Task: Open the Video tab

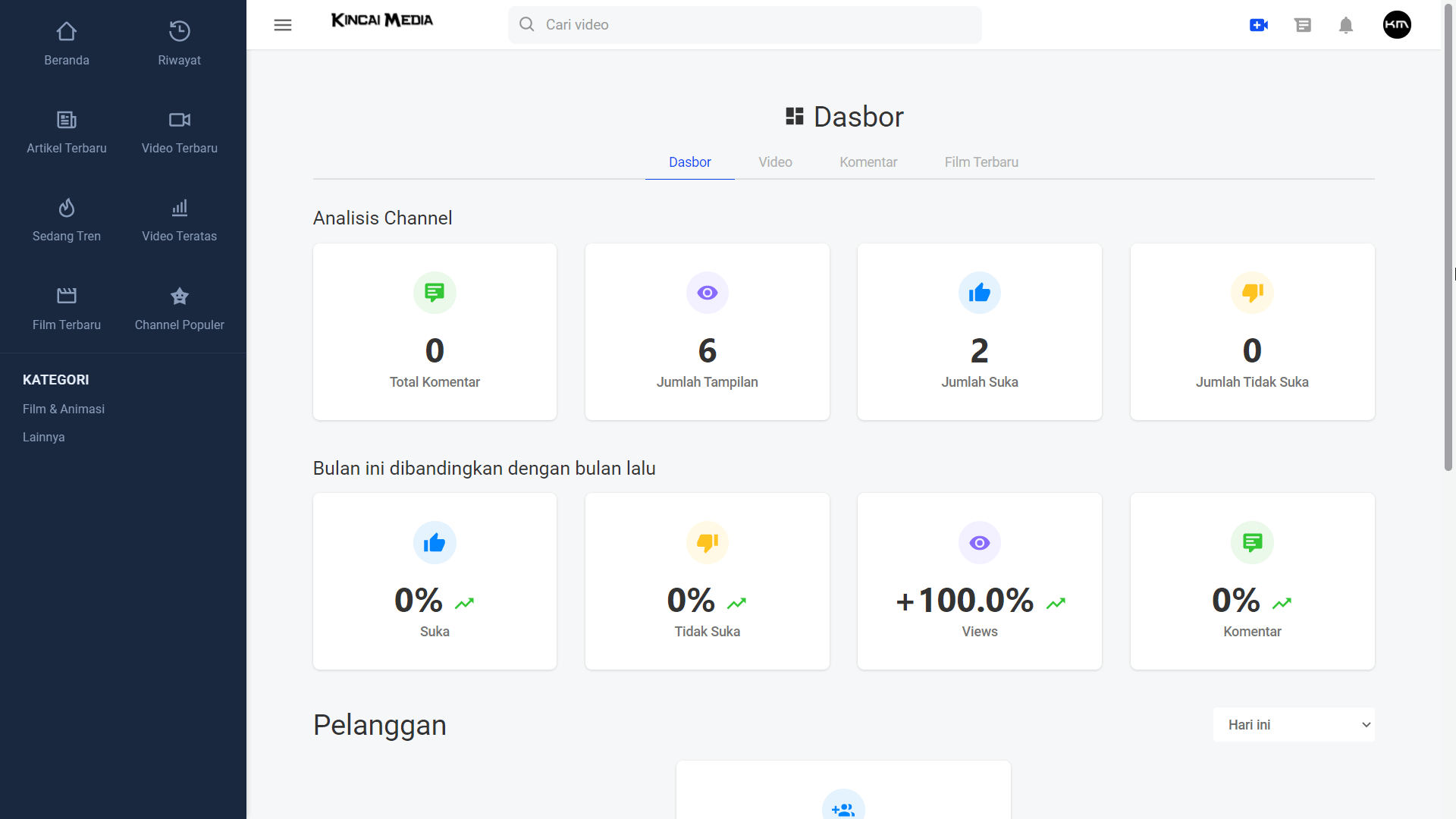Action: tap(774, 162)
